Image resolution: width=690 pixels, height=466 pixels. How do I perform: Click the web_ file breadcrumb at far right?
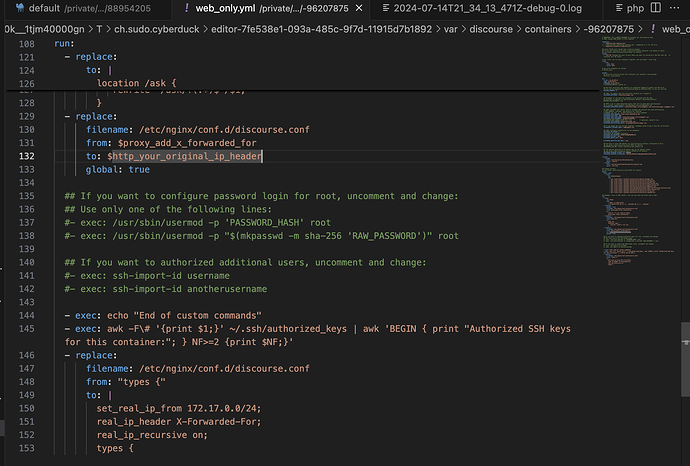point(670,29)
